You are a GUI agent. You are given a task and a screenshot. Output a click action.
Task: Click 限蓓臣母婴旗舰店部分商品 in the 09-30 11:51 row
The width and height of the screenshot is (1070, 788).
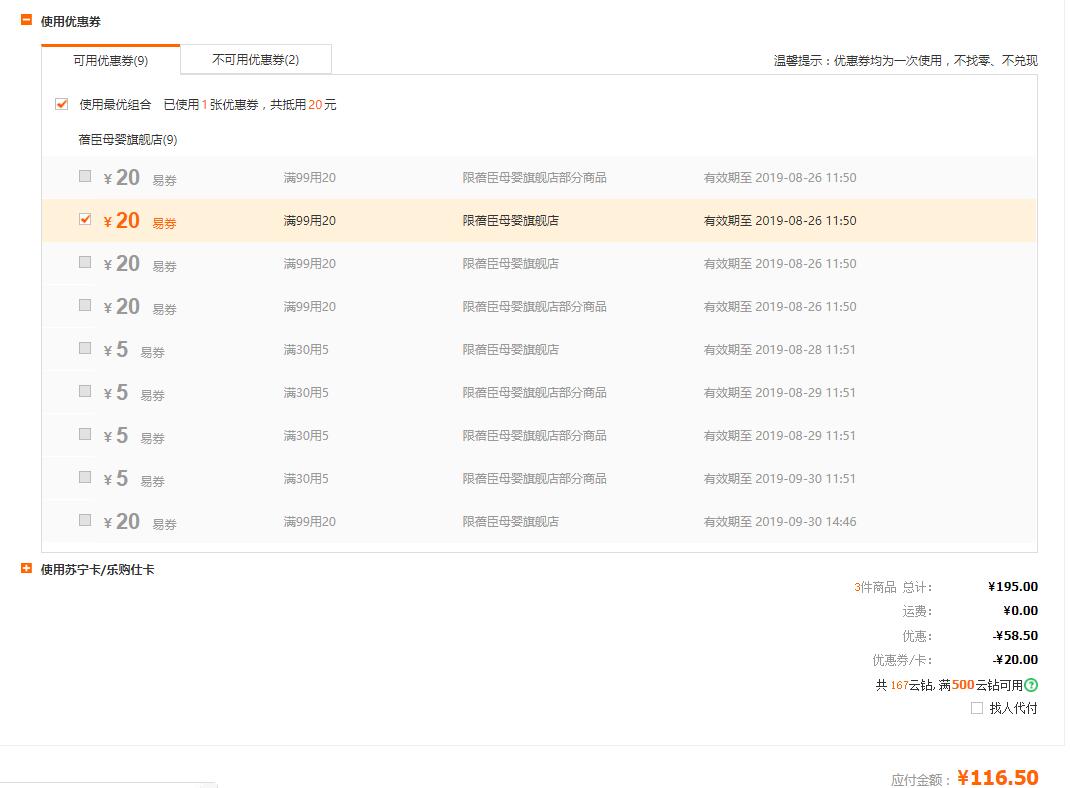click(x=534, y=478)
